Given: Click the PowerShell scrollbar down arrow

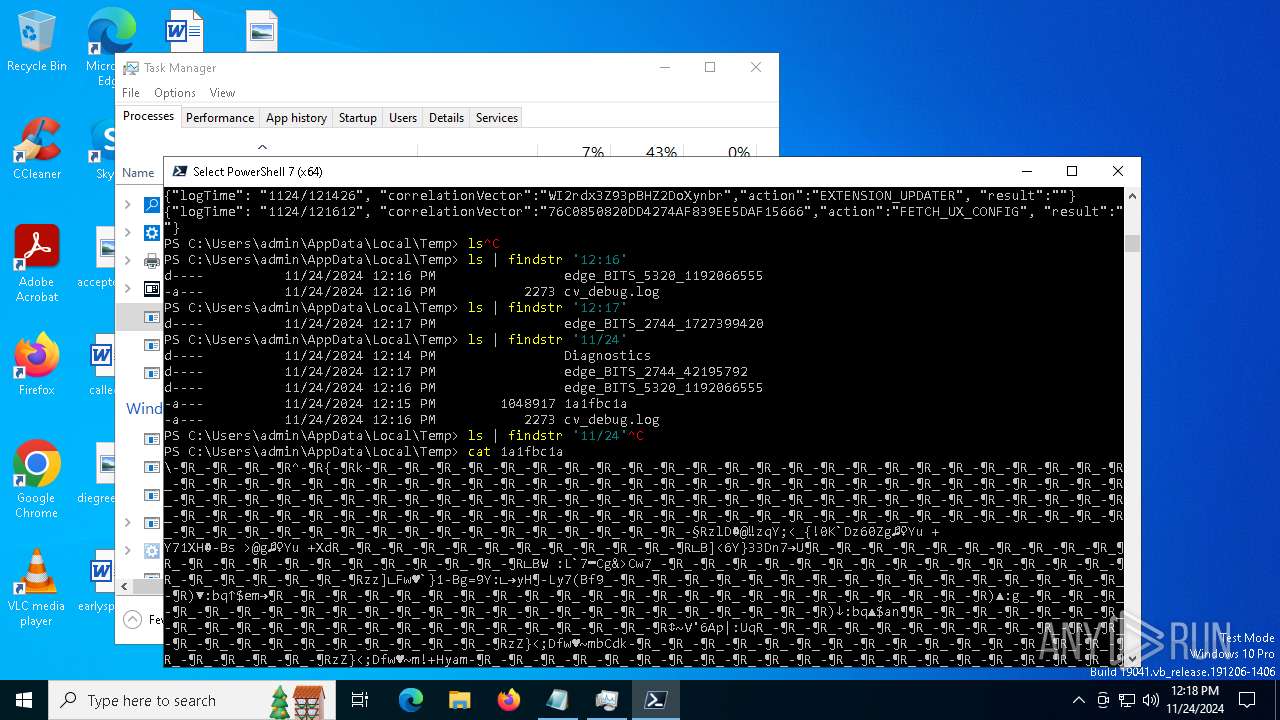Looking at the screenshot, I should point(1132,658).
